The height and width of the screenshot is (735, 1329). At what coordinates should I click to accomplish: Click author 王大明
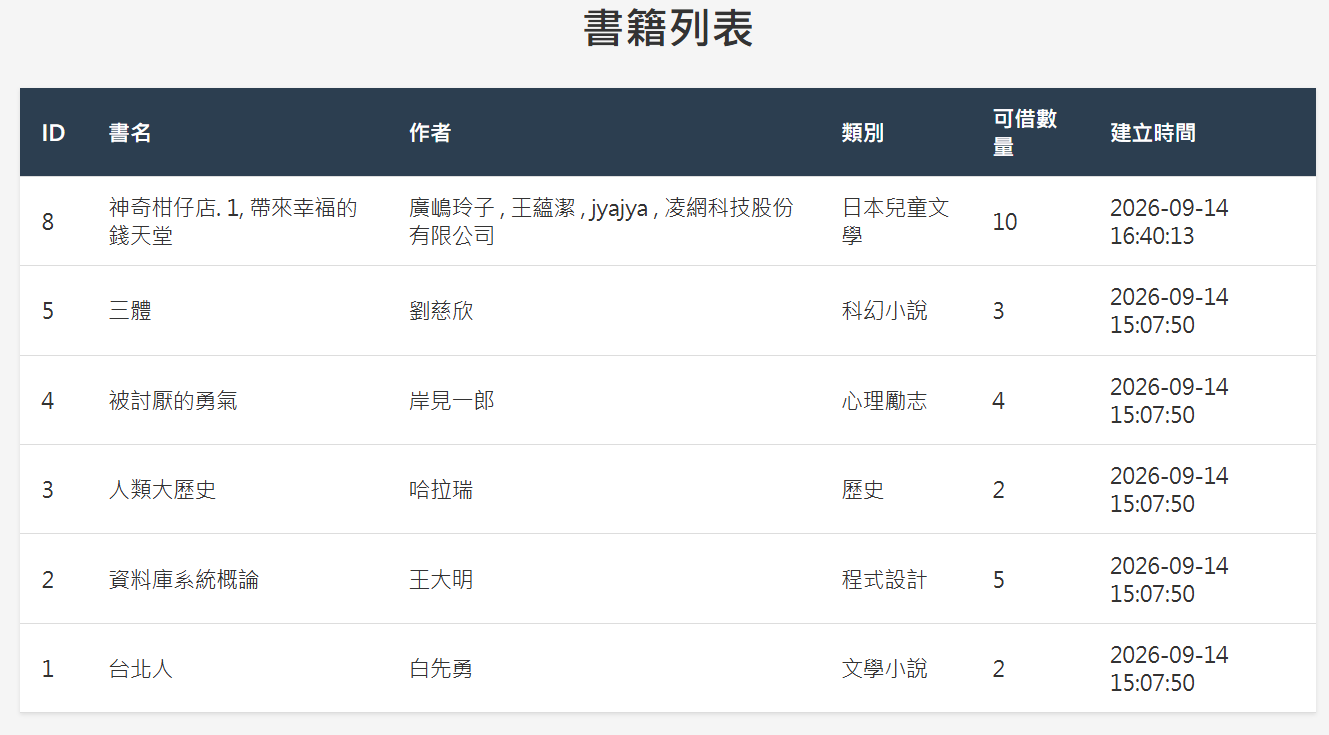click(441, 580)
